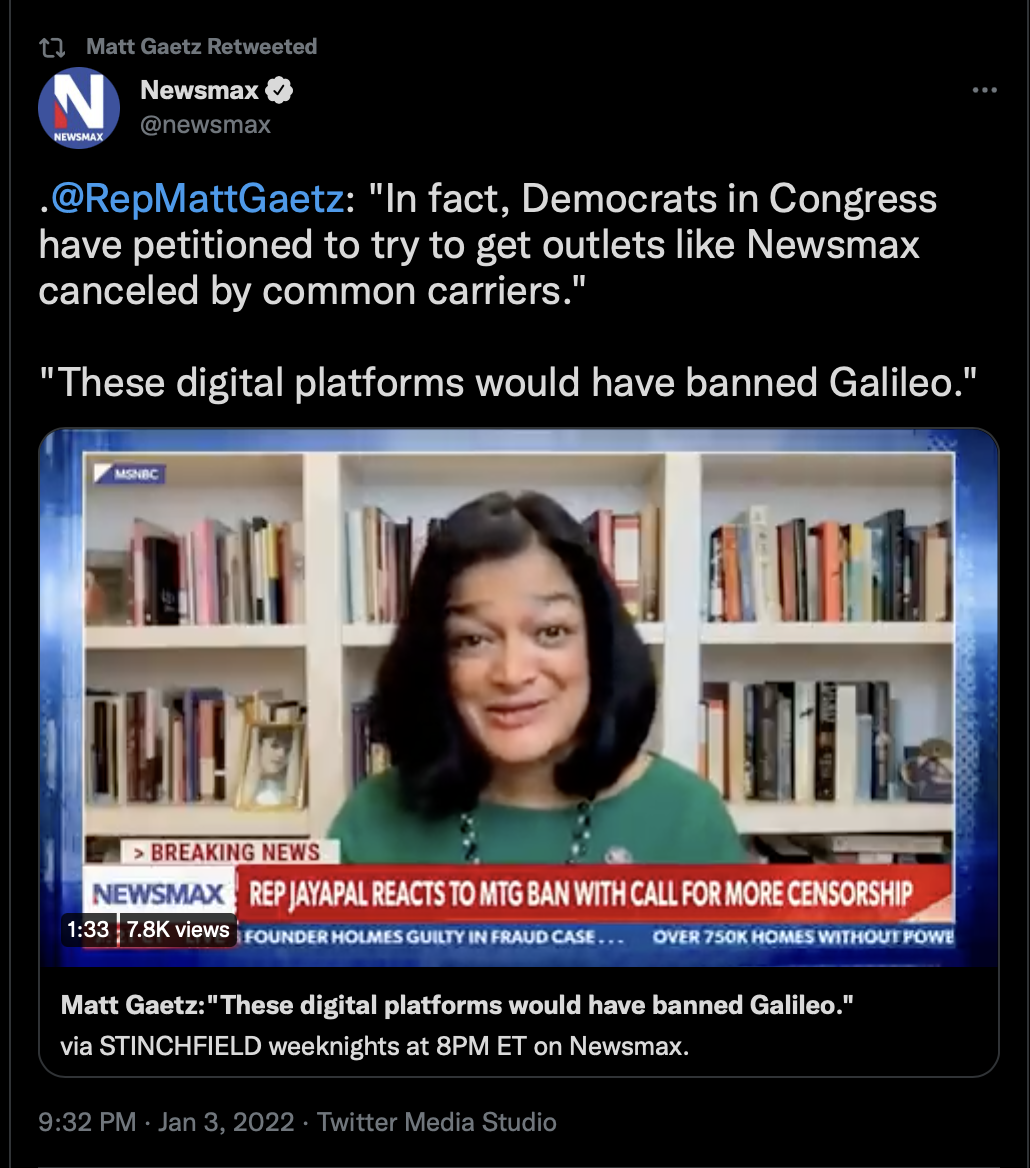Click the retweet arrows icon
Screen dimensions: 1030x1168
[x=52, y=48]
